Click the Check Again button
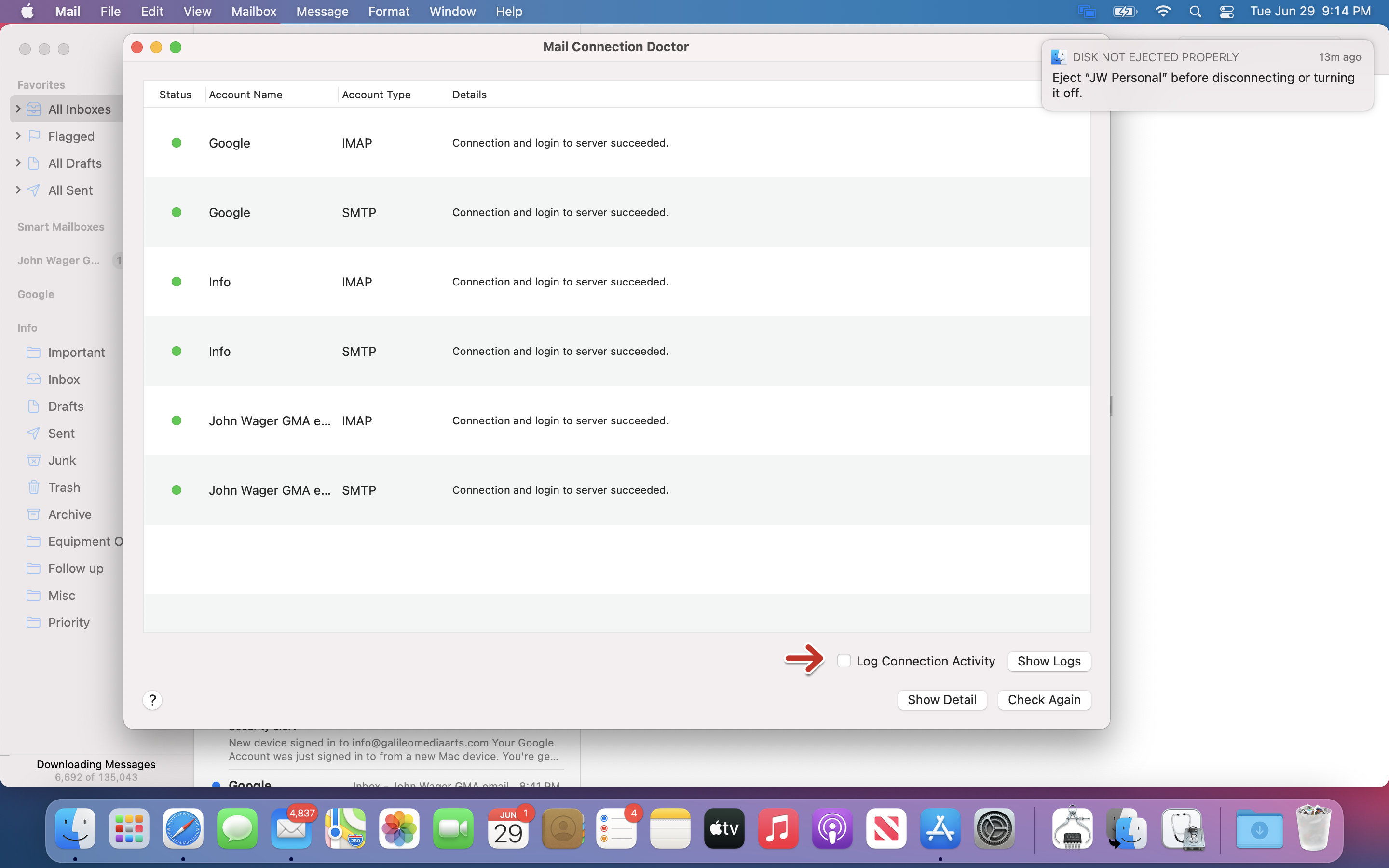The width and height of the screenshot is (1389, 868). coord(1044,699)
